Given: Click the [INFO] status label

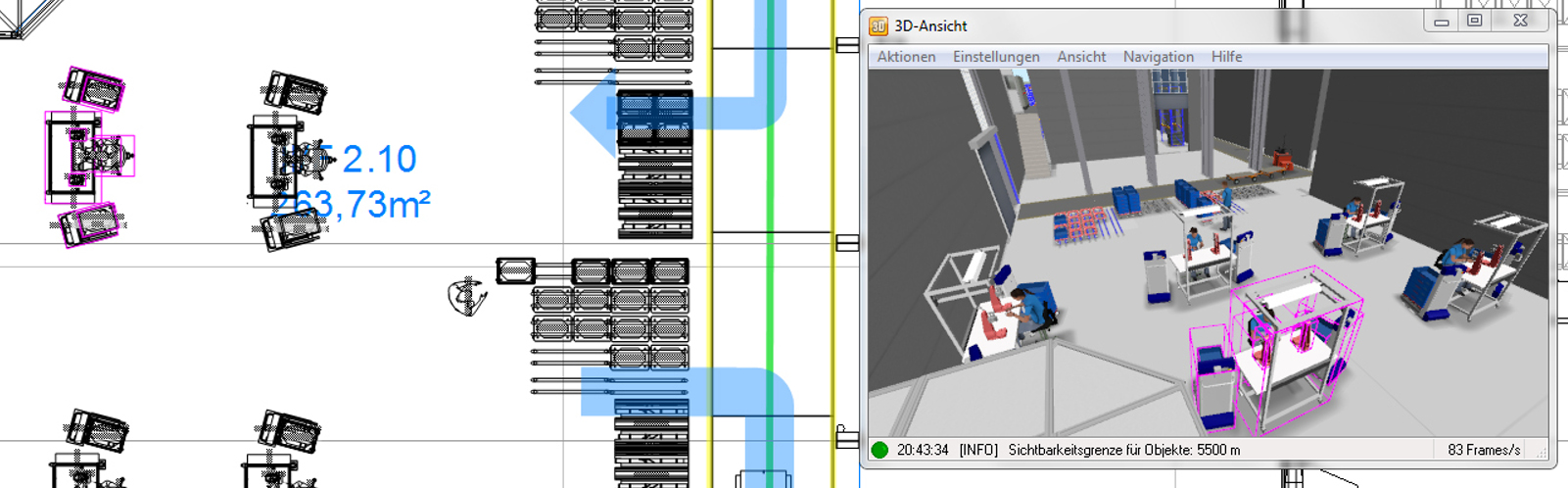Looking at the screenshot, I should tap(978, 450).
